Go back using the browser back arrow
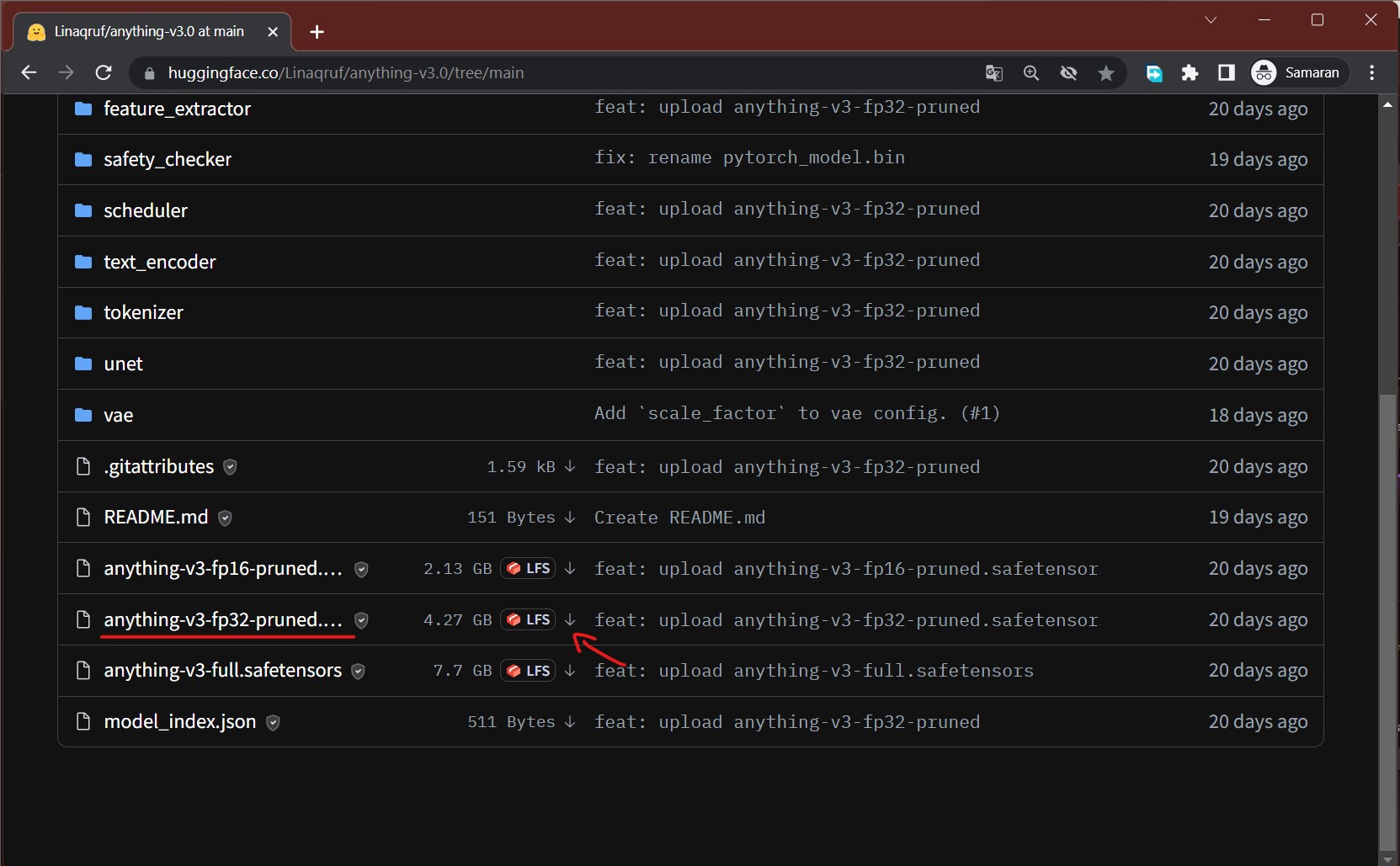Viewport: 1400px width, 866px height. click(29, 72)
